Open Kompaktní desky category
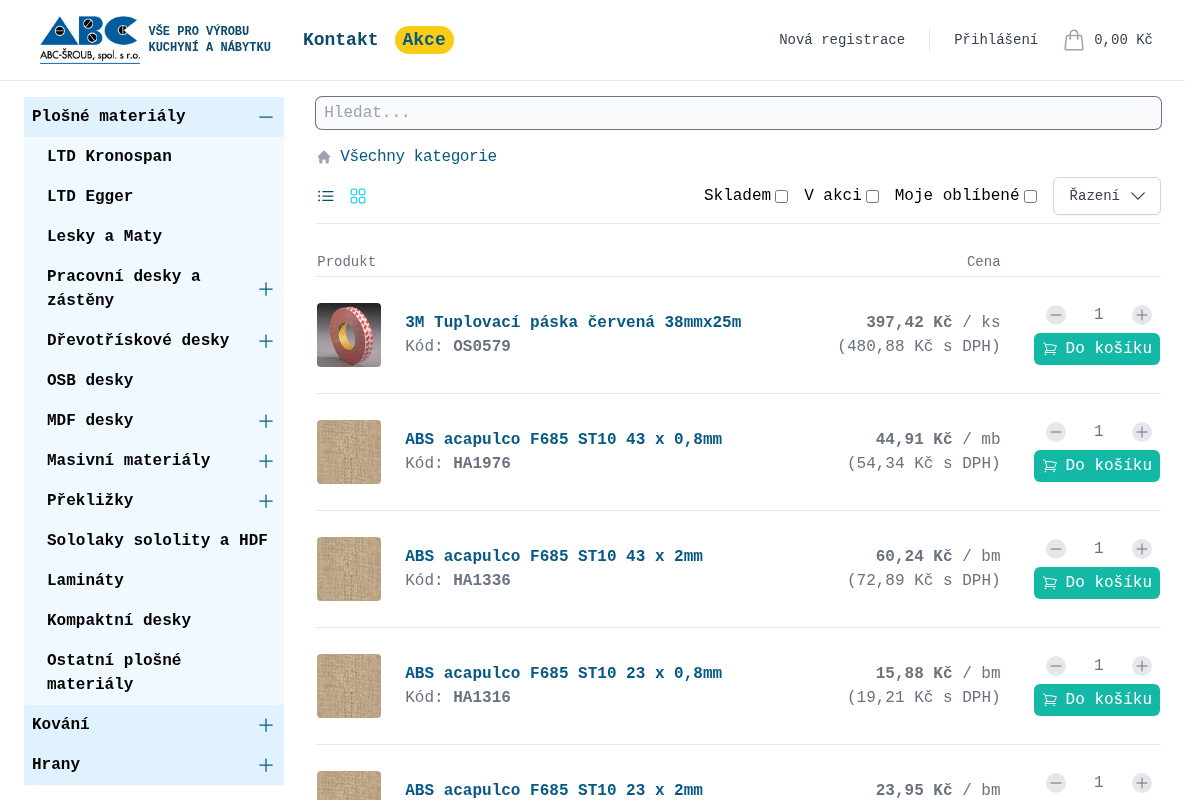The width and height of the screenshot is (1200, 800). coord(119,621)
